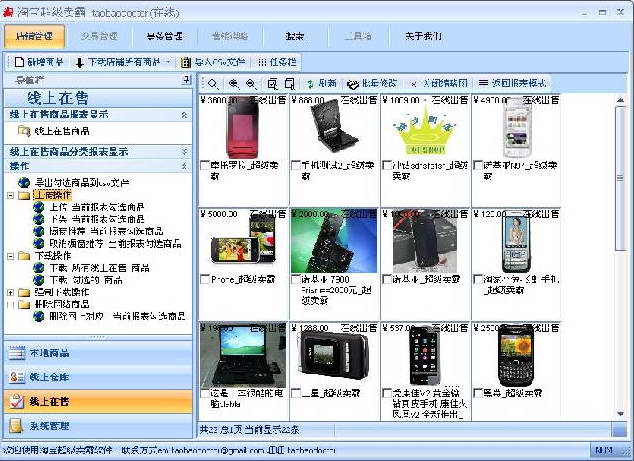Click the download all shop items arrow icon

coord(79,62)
